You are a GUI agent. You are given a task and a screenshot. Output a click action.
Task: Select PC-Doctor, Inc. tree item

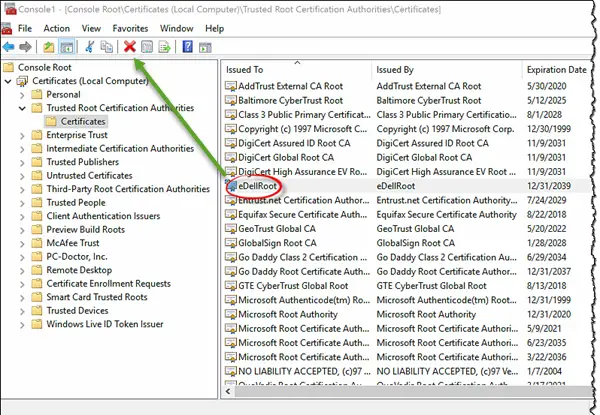tap(77, 257)
